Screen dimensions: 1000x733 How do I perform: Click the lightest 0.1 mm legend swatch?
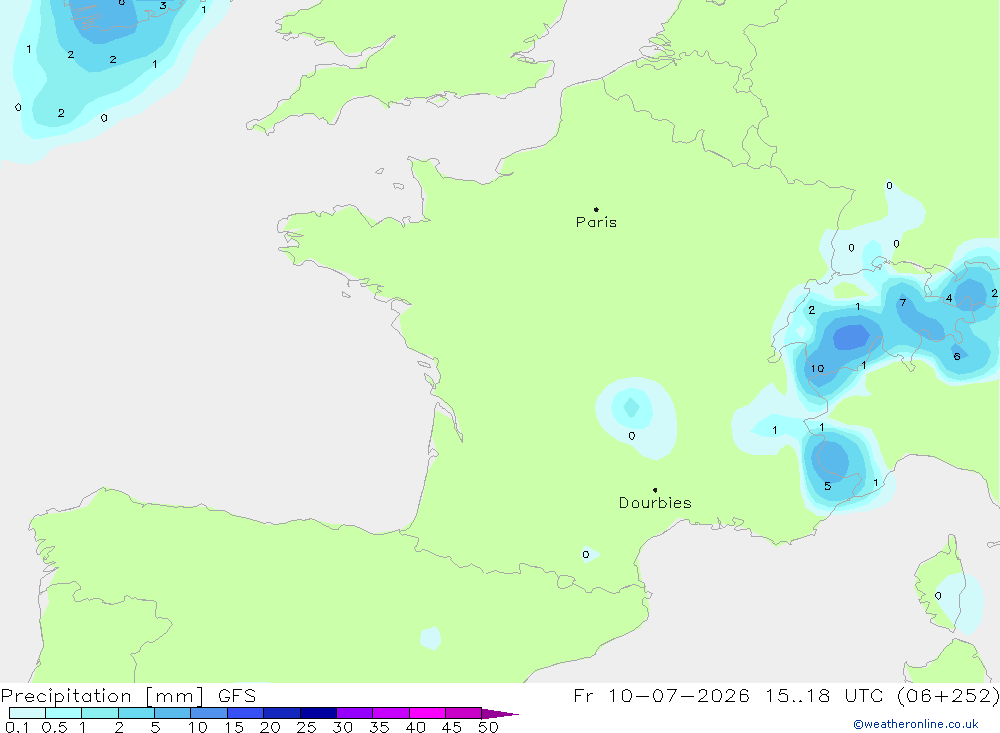tap(27, 713)
